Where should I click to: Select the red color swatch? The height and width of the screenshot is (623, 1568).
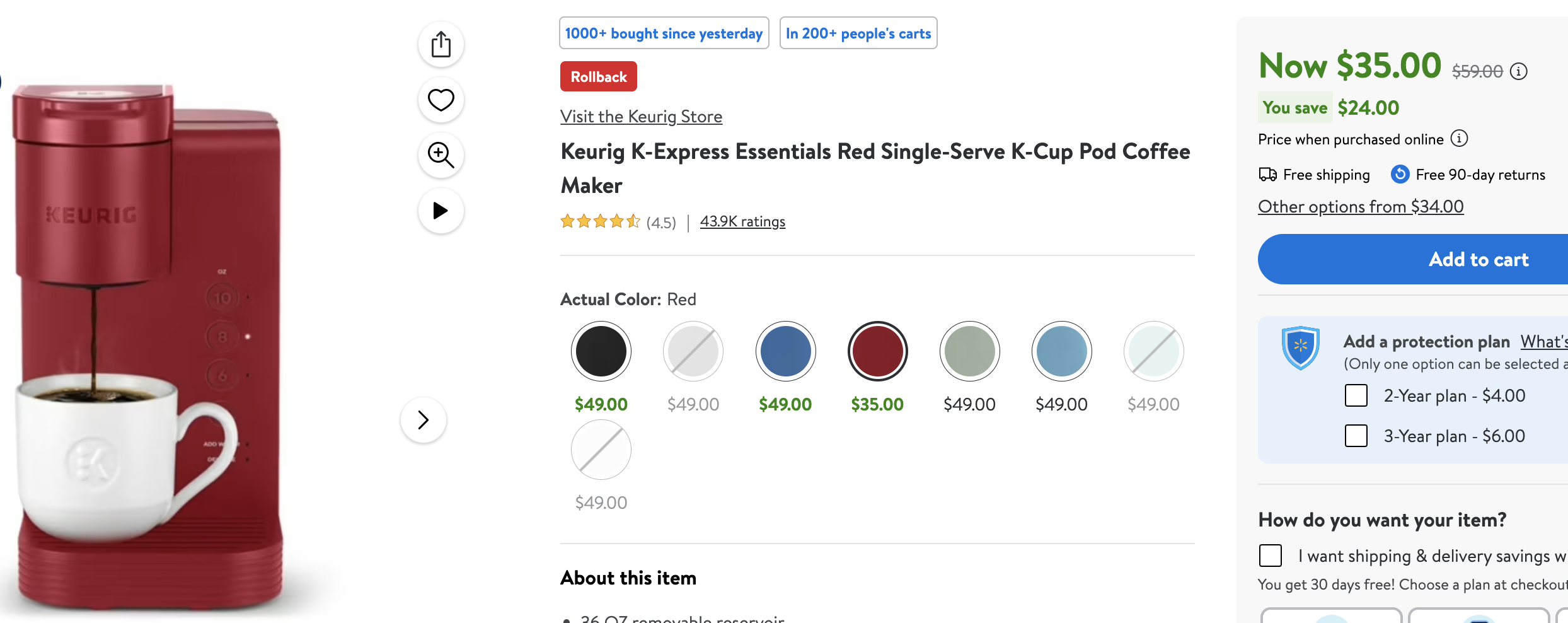click(x=878, y=351)
